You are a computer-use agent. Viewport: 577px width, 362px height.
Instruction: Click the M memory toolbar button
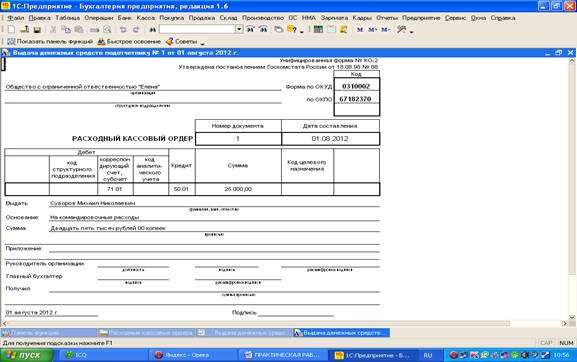coord(360,29)
